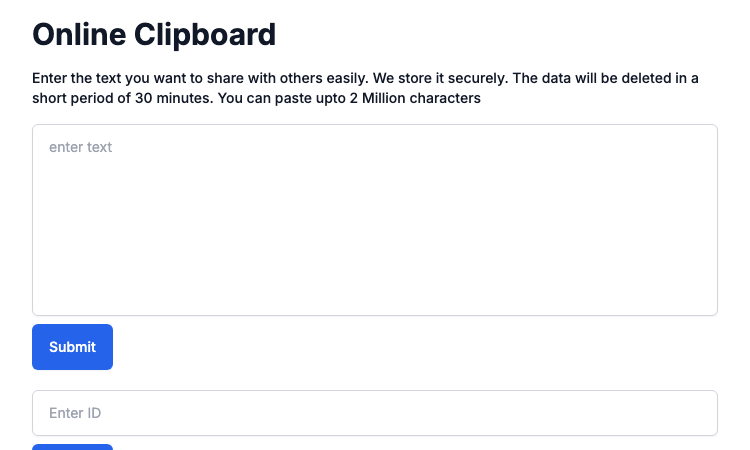The height and width of the screenshot is (450, 750).
Task: Place cursor on the 'enter text' placeholder
Action: tap(80, 147)
